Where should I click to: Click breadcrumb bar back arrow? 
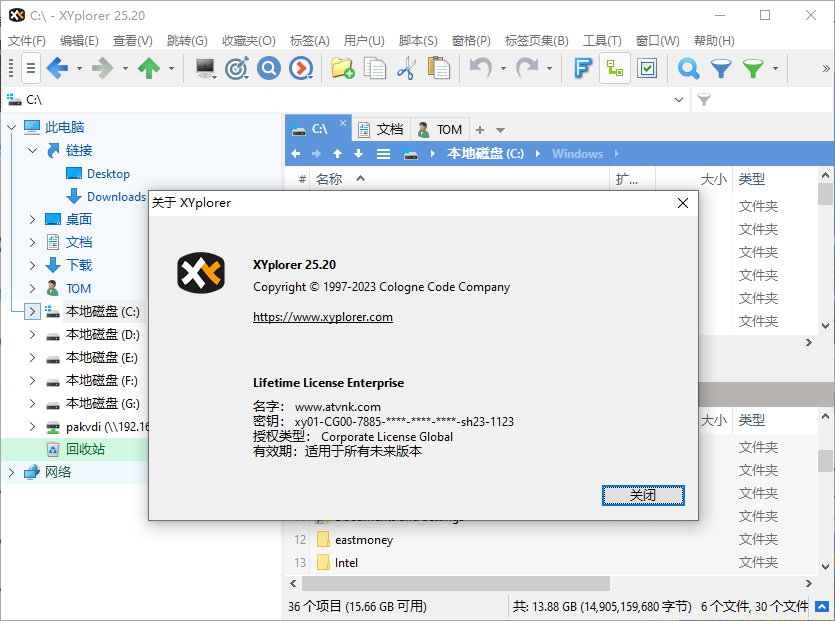[x=296, y=154]
